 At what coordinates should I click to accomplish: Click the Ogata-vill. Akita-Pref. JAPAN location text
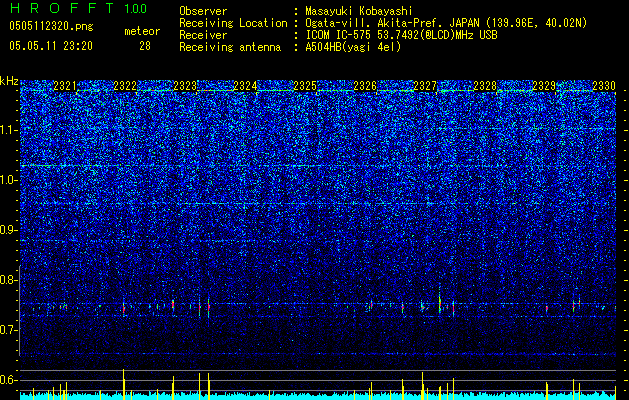pos(446,23)
